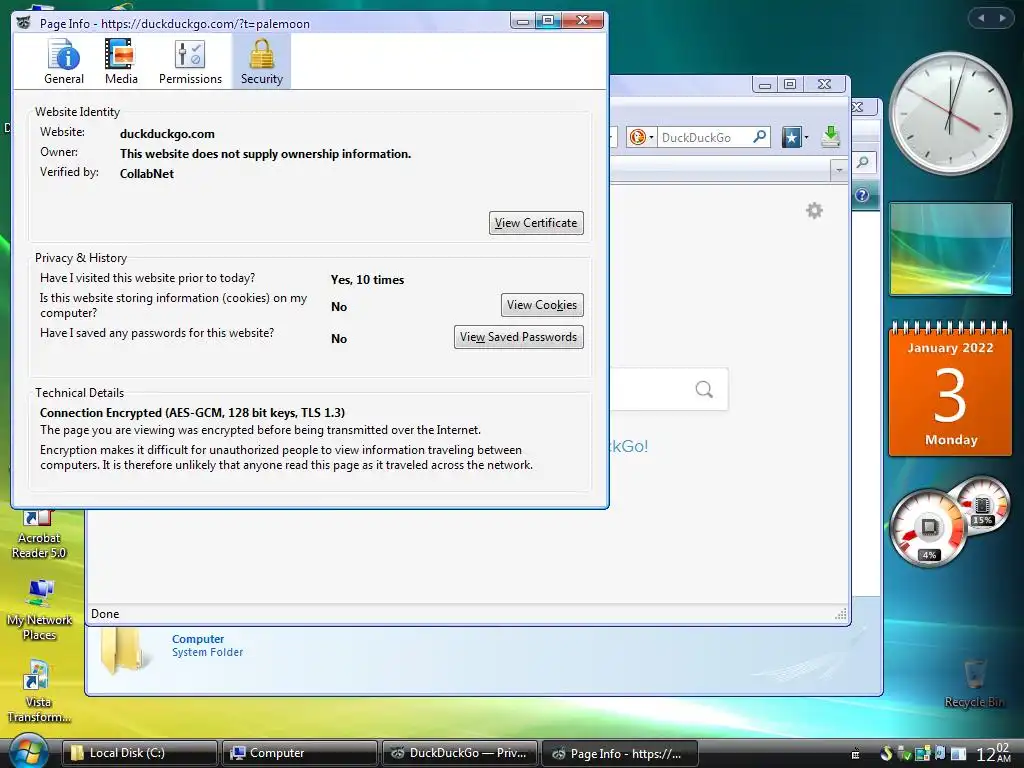This screenshot has height=768, width=1024.
Task: Click the sidebar previous gadgets arrow
Action: point(981,18)
